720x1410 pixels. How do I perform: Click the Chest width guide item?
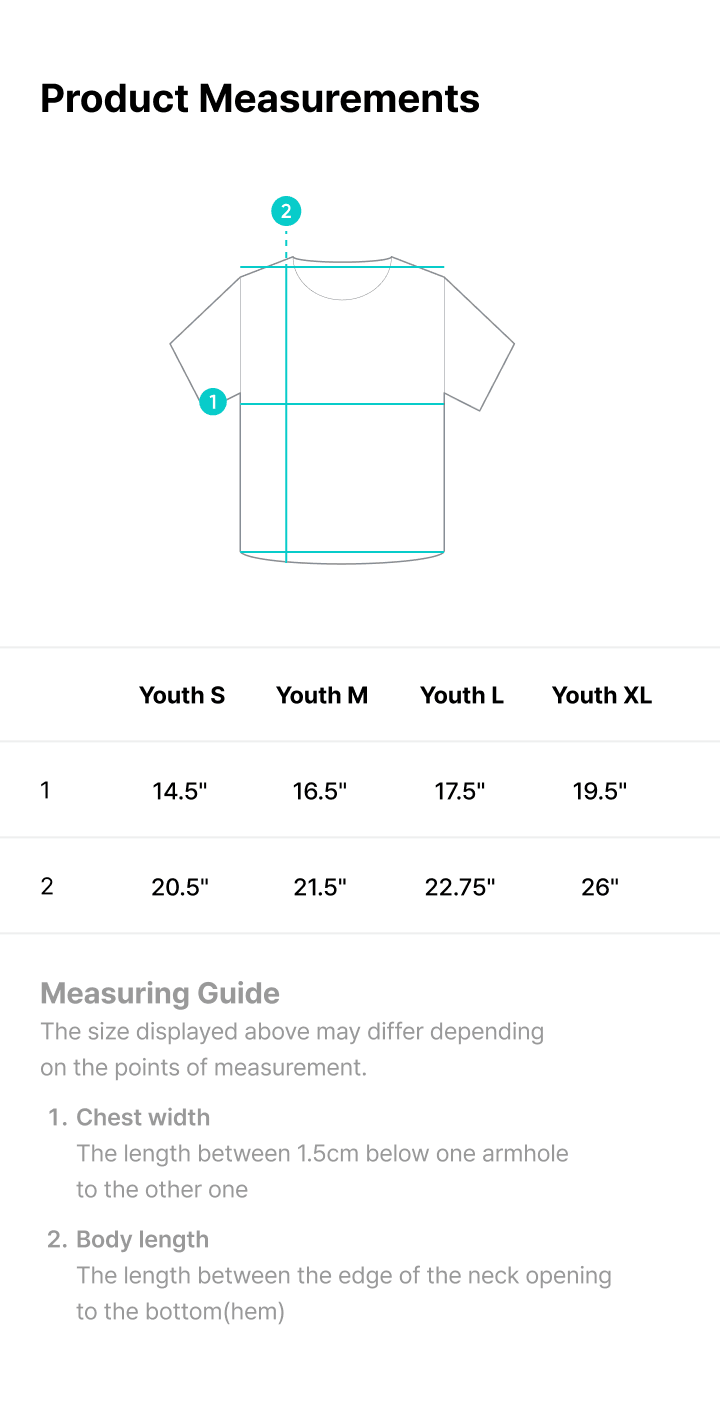[x=143, y=1117]
